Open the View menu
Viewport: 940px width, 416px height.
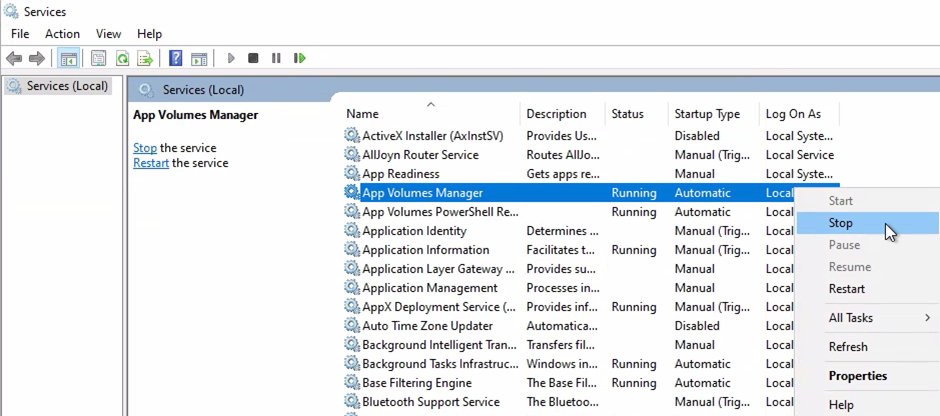click(x=108, y=34)
